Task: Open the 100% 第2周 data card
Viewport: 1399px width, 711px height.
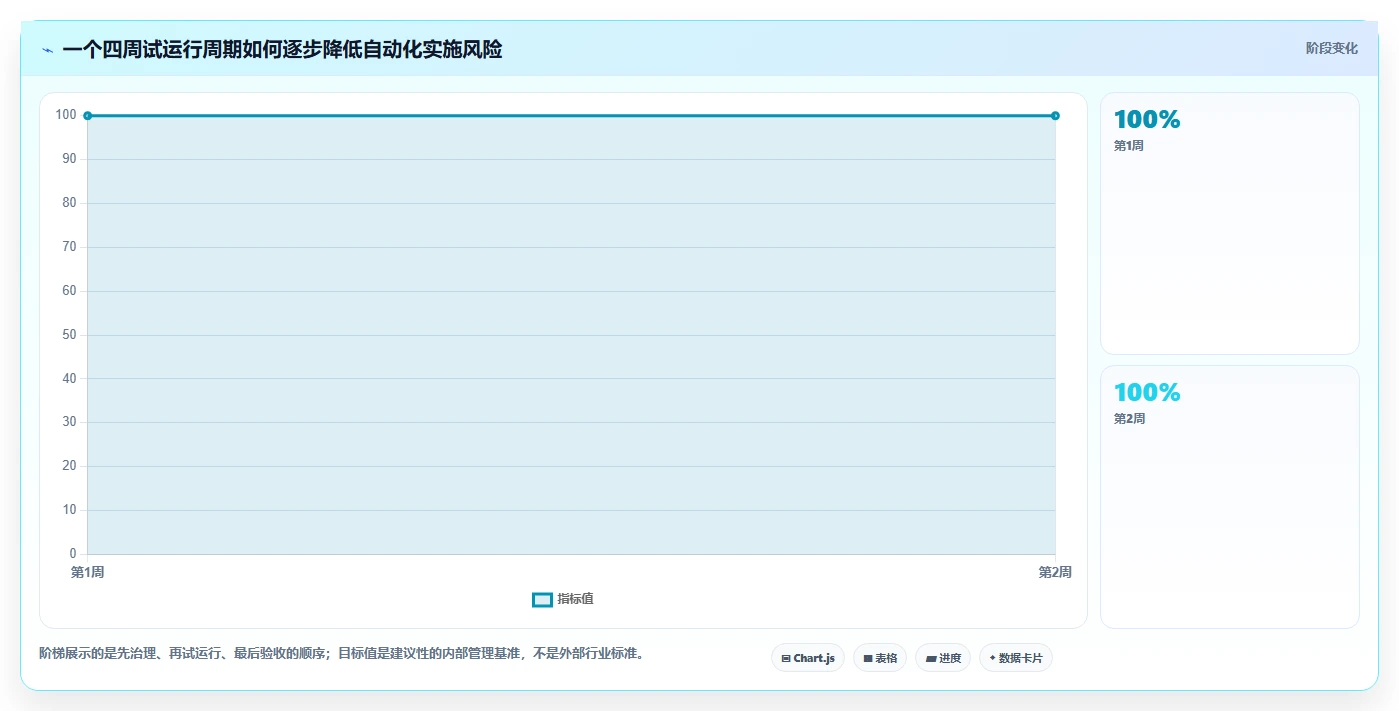Action: point(1230,497)
